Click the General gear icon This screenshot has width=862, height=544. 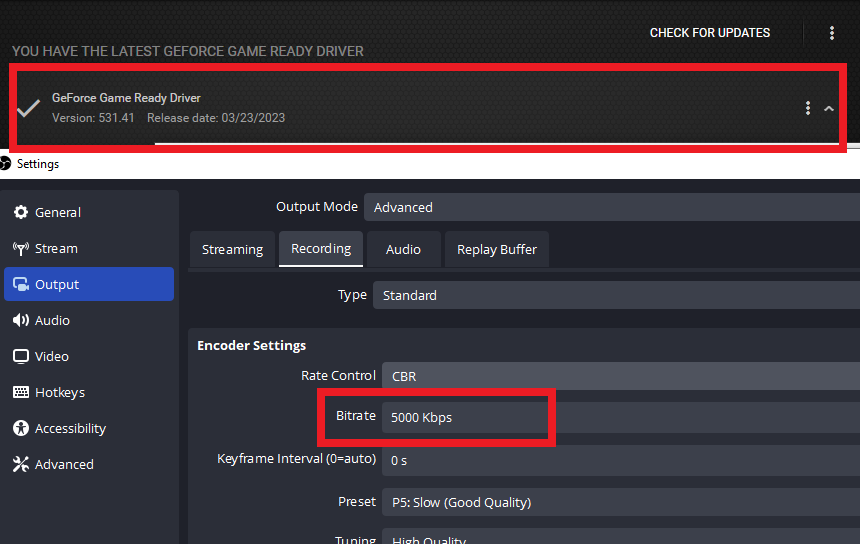(21, 212)
